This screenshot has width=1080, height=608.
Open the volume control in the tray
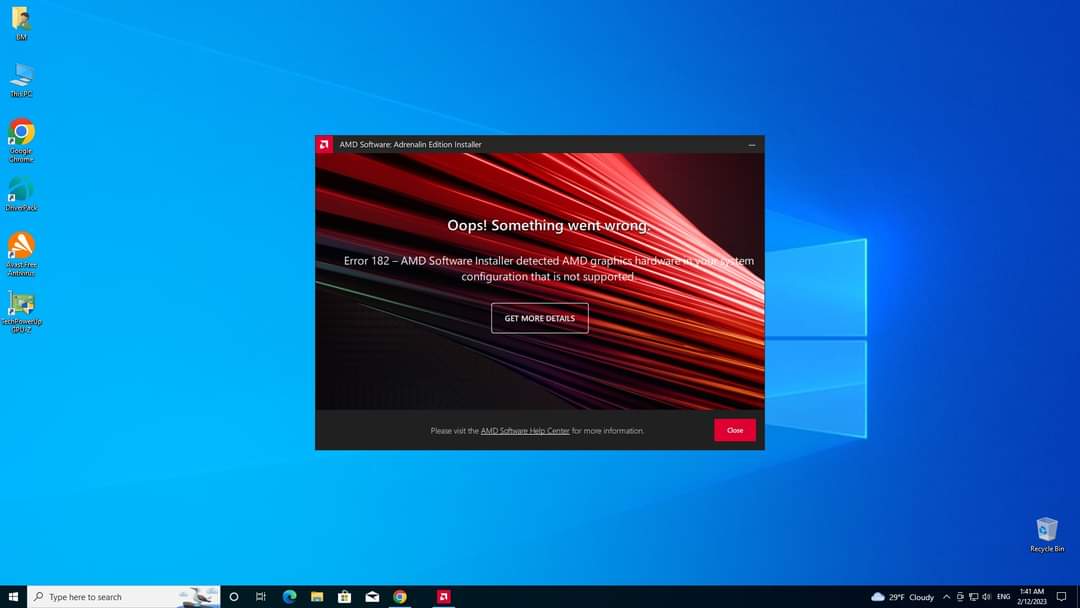point(986,597)
